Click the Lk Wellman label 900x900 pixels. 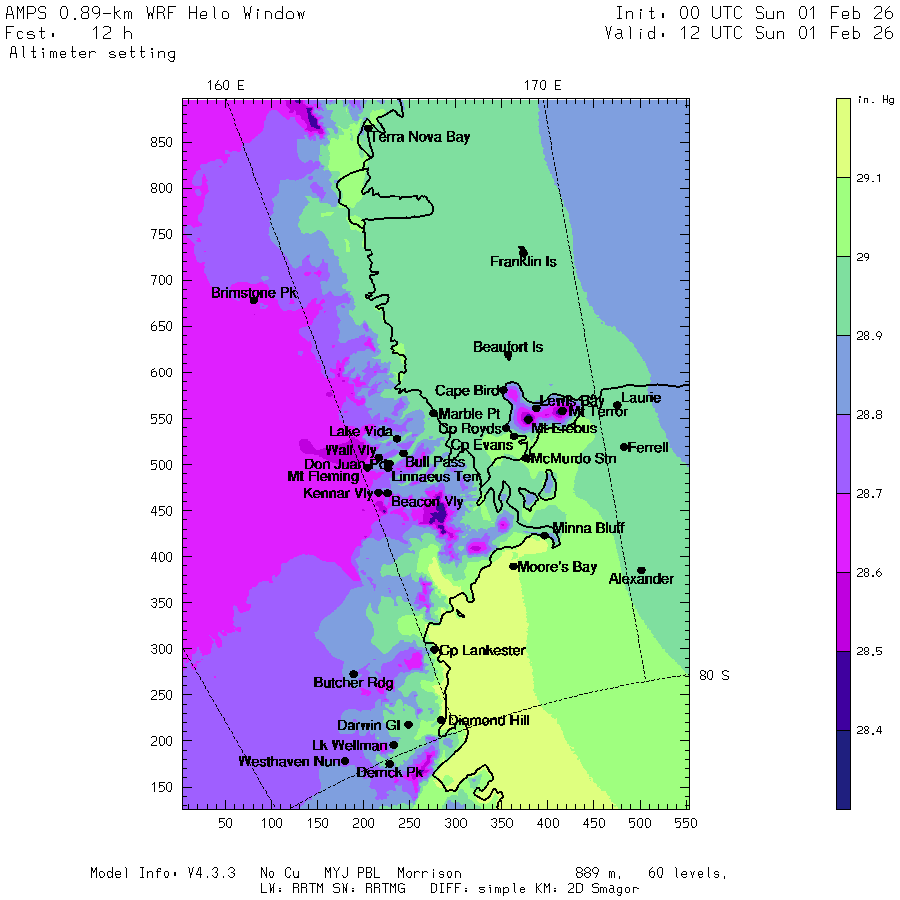click(x=350, y=745)
